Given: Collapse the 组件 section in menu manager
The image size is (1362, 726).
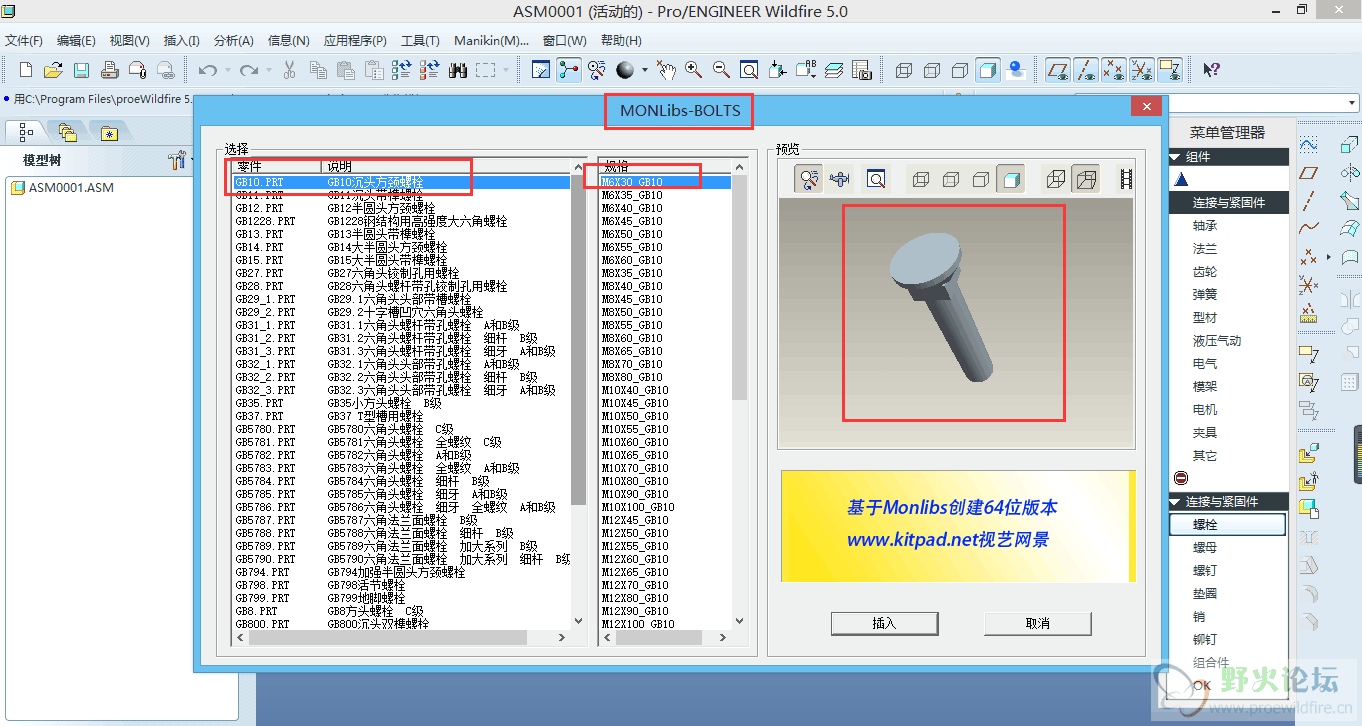Looking at the screenshot, I should pyautogui.click(x=1176, y=157).
